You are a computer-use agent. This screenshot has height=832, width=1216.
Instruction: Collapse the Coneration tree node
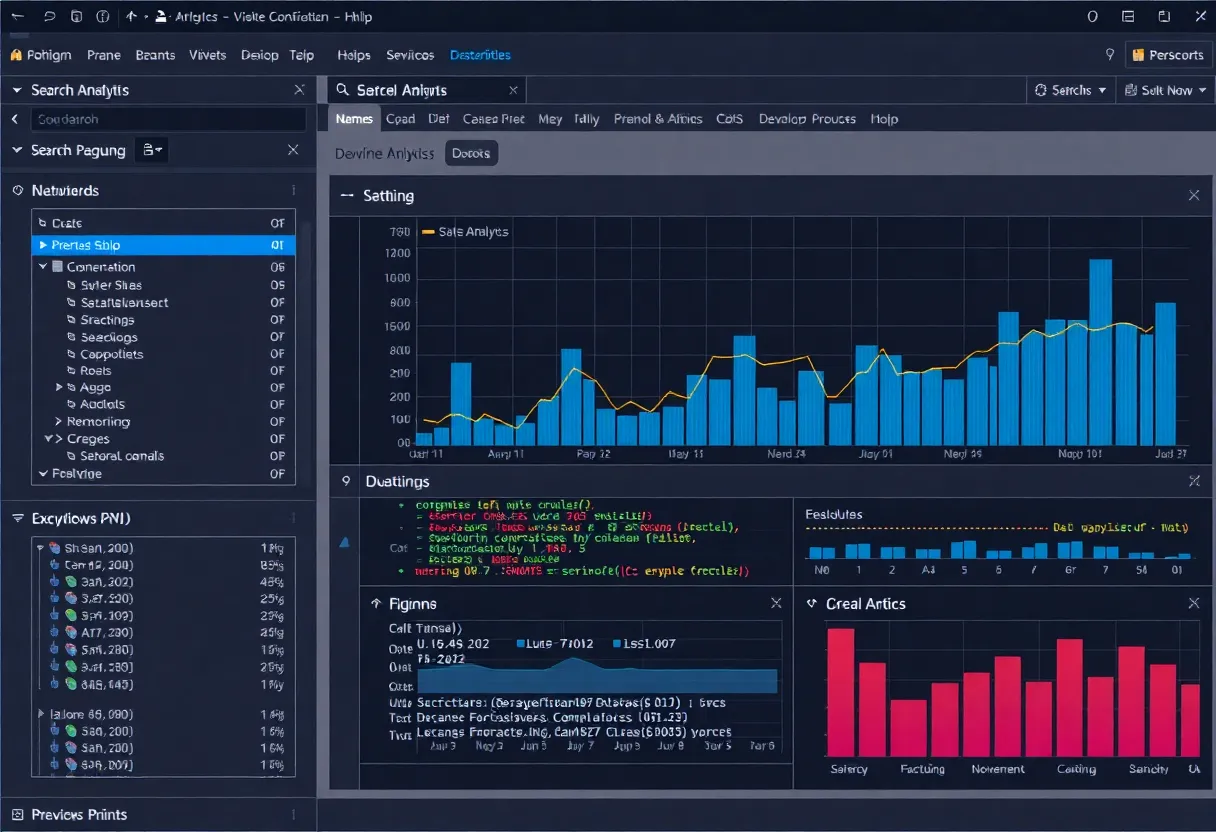pyautogui.click(x=42, y=266)
